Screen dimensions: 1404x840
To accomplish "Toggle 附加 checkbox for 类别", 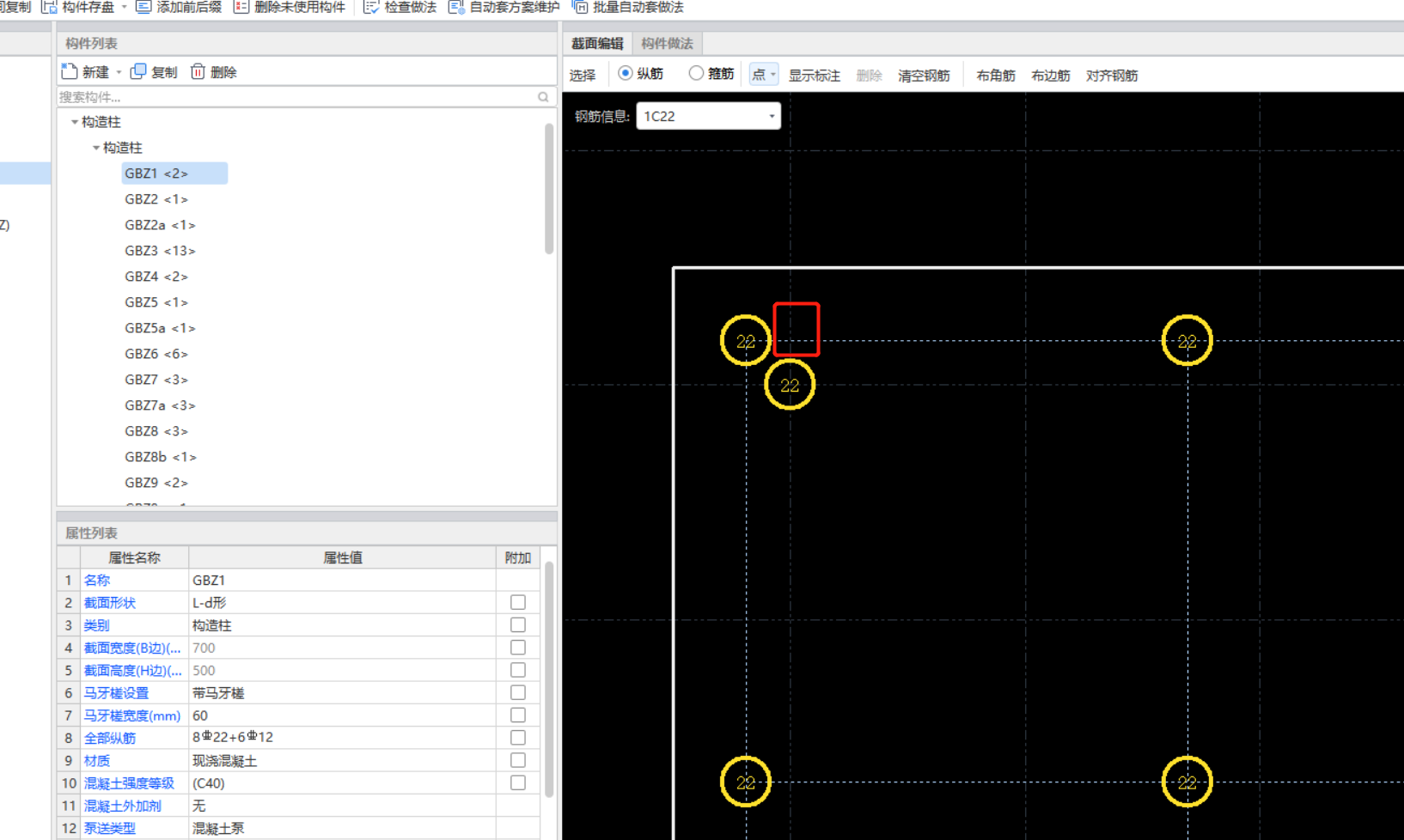I will [x=517, y=624].
